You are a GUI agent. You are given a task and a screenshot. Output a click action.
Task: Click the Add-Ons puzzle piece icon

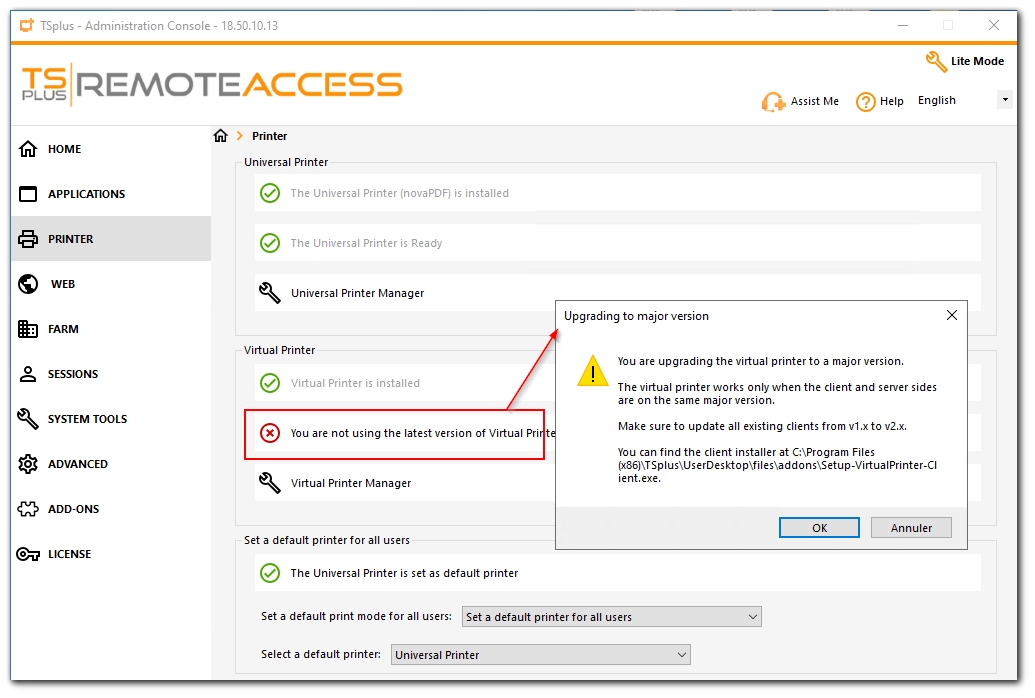point(28,509)
